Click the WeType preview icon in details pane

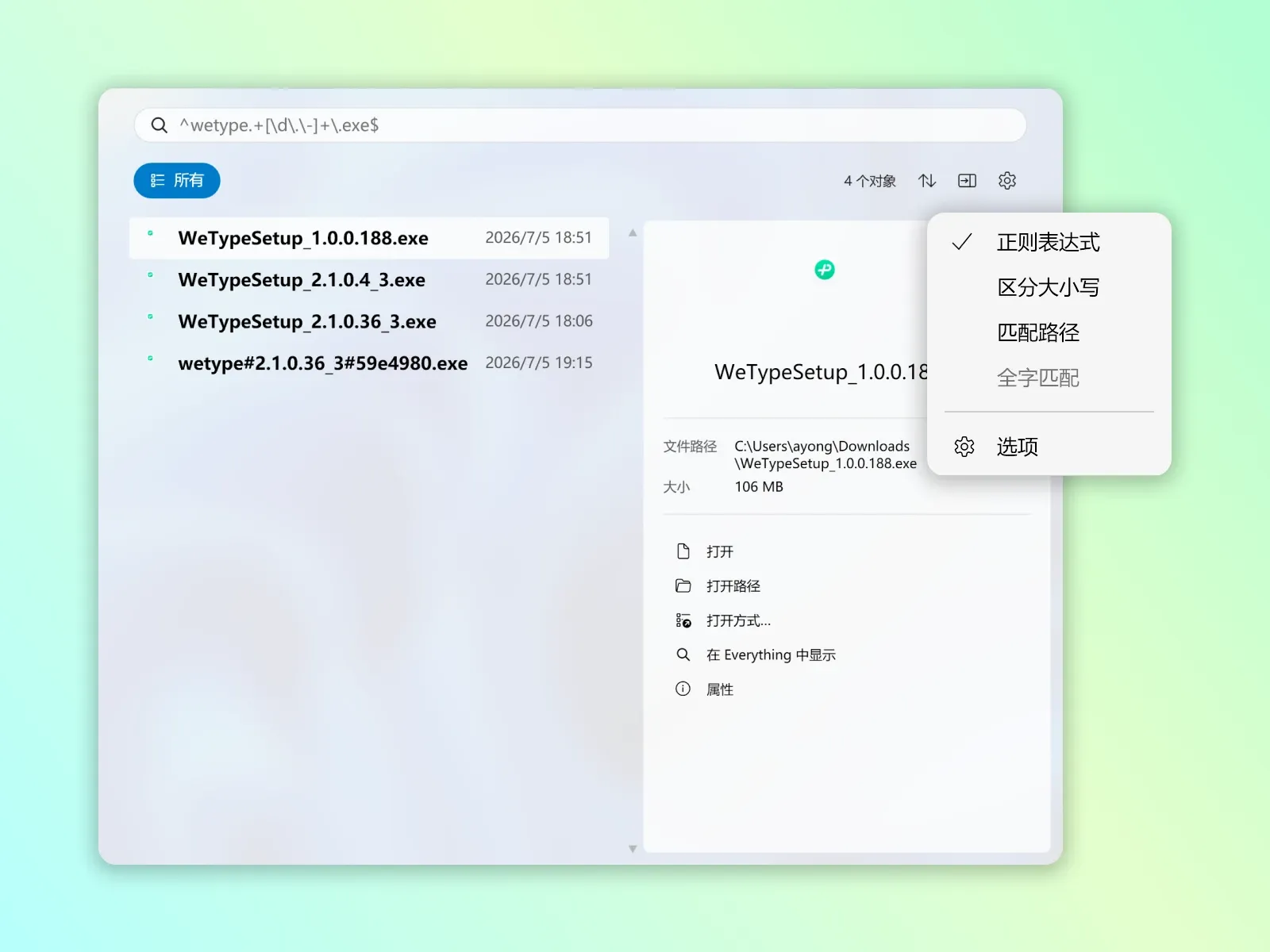[x=825, y=270]
